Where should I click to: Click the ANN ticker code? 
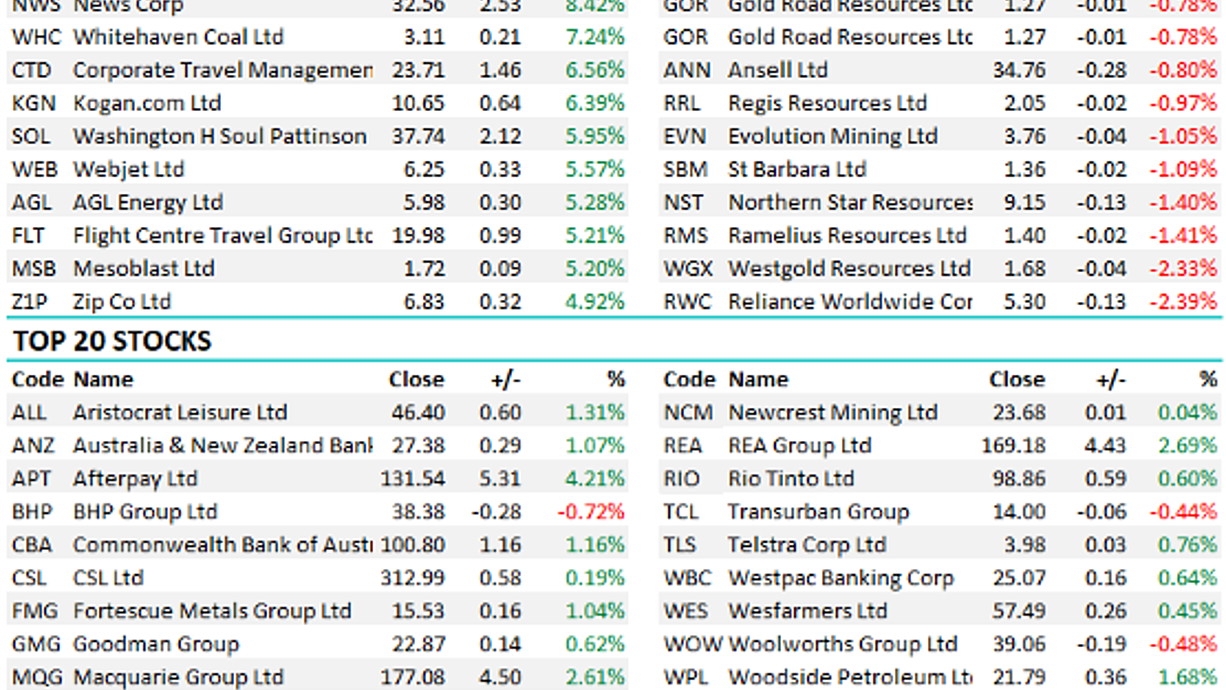coord(687,70)
